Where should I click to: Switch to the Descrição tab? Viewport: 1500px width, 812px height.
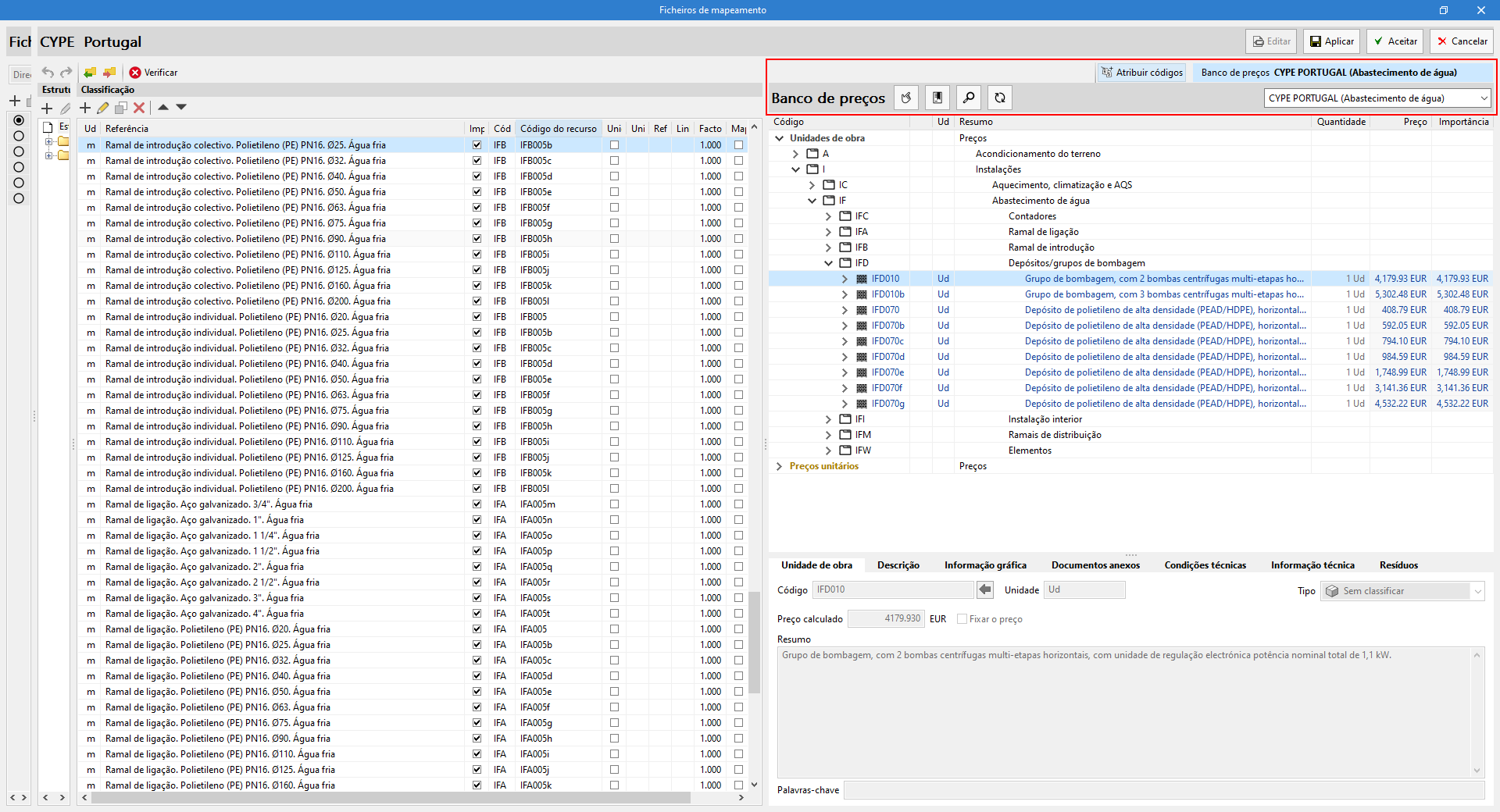(898, 565)
